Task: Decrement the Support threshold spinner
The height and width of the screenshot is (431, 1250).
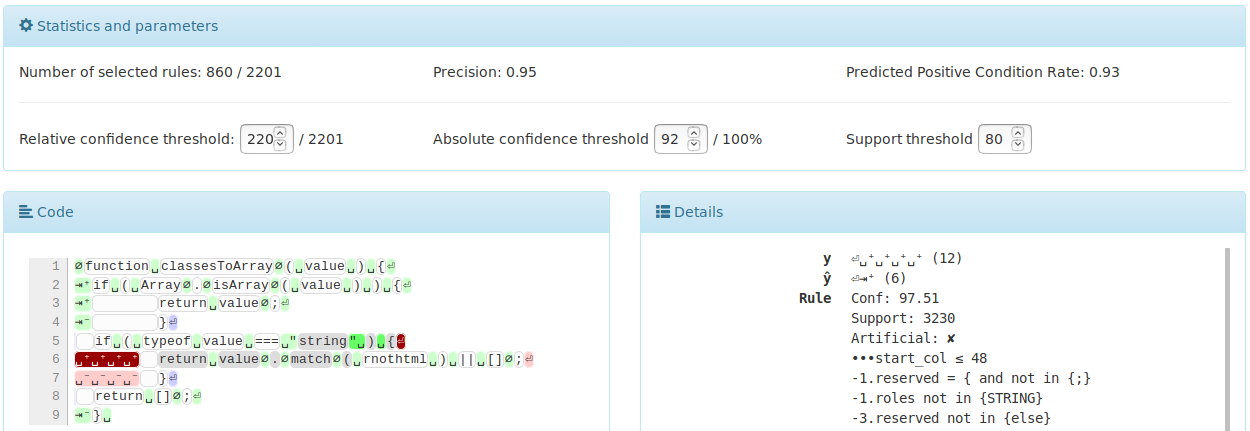Action: point(1018,145)
